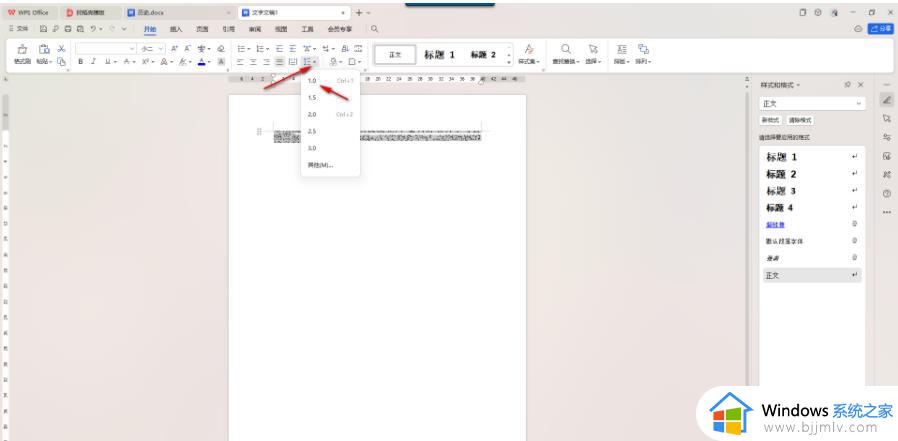Open the font size dropdown

click(161, 49)
